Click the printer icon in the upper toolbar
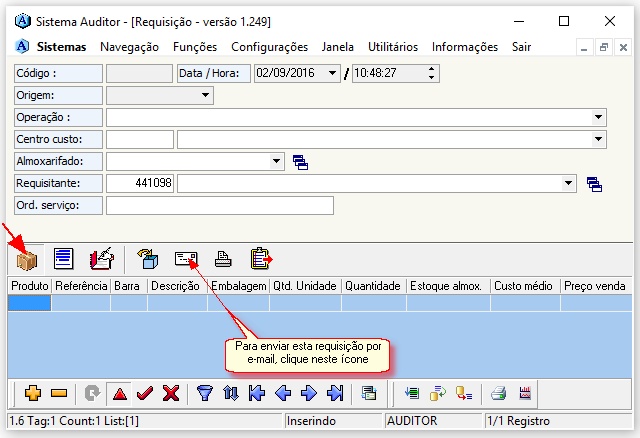640x438 pixels. tap(224, 259)
